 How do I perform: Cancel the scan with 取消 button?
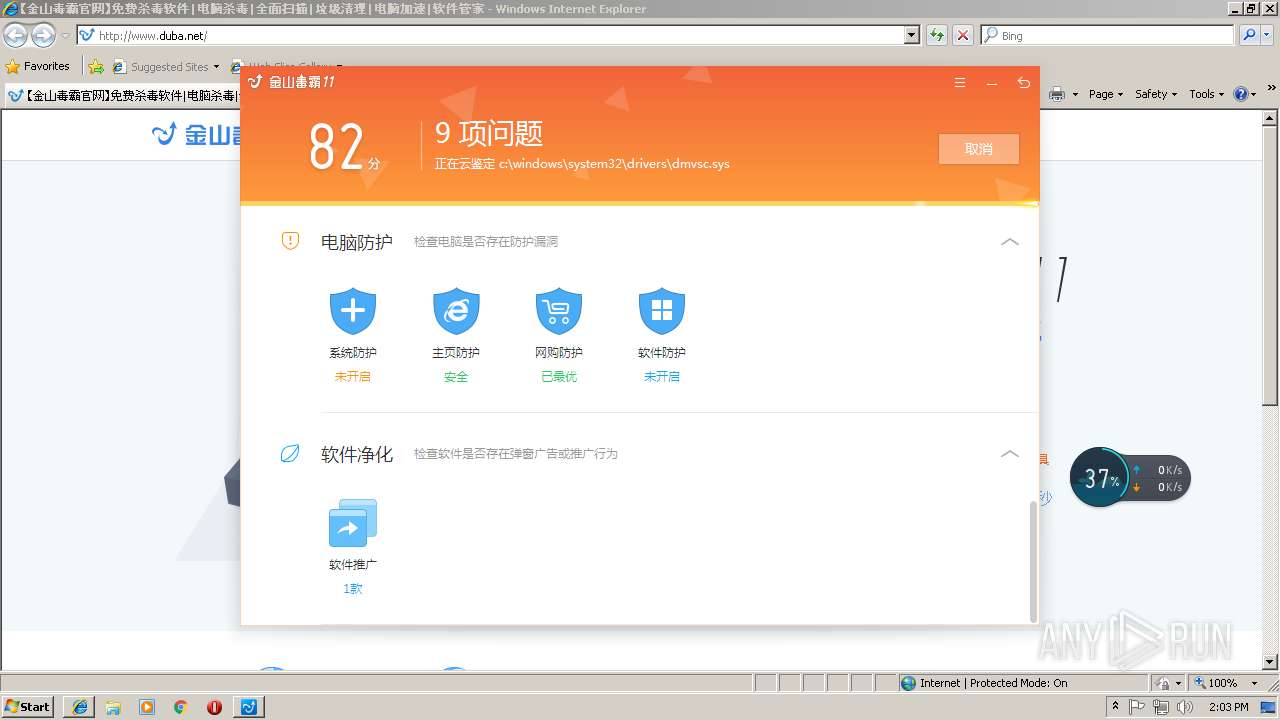click(979, 149)
